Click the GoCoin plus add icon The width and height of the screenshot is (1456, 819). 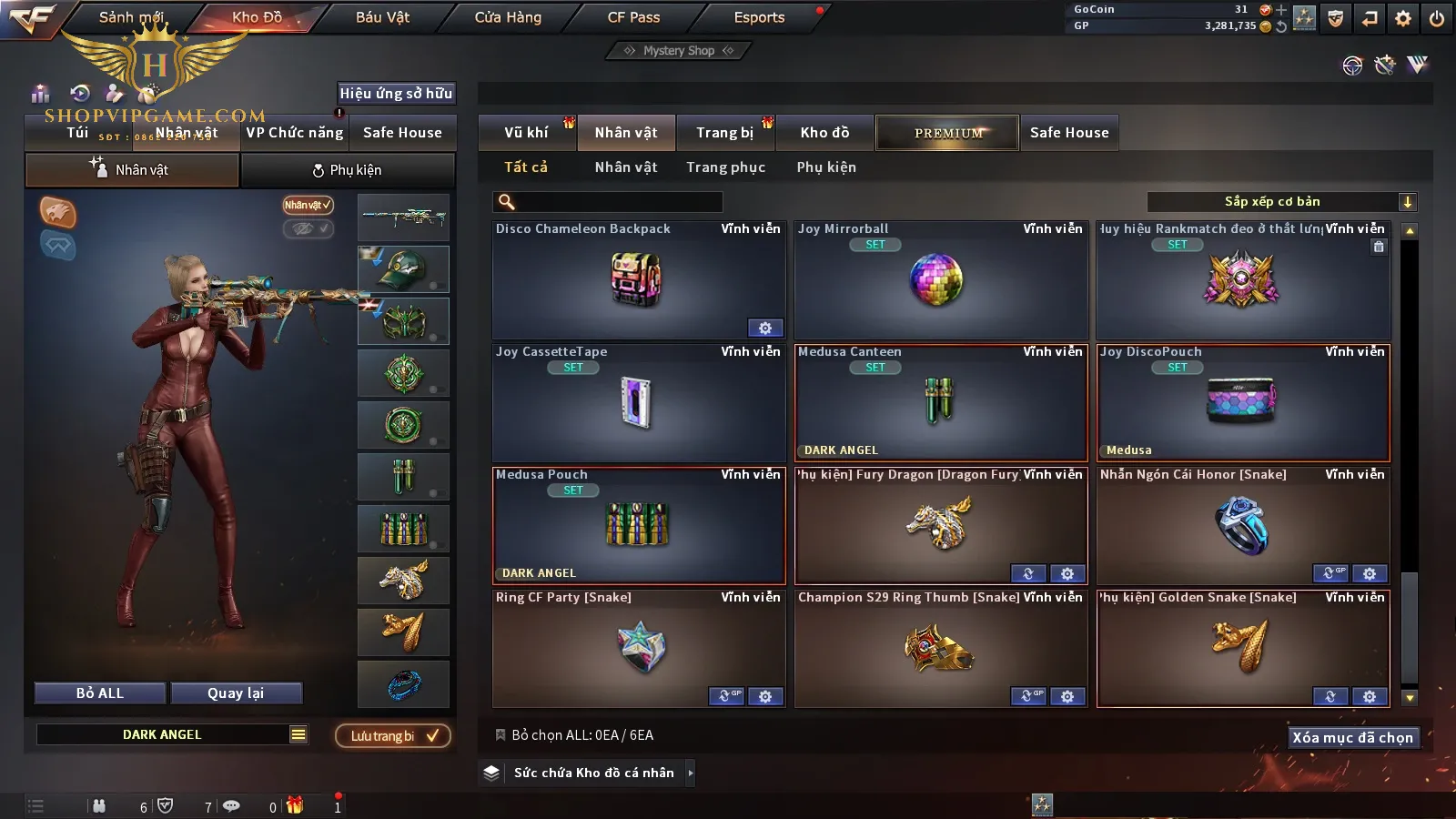click(1281, 10)
